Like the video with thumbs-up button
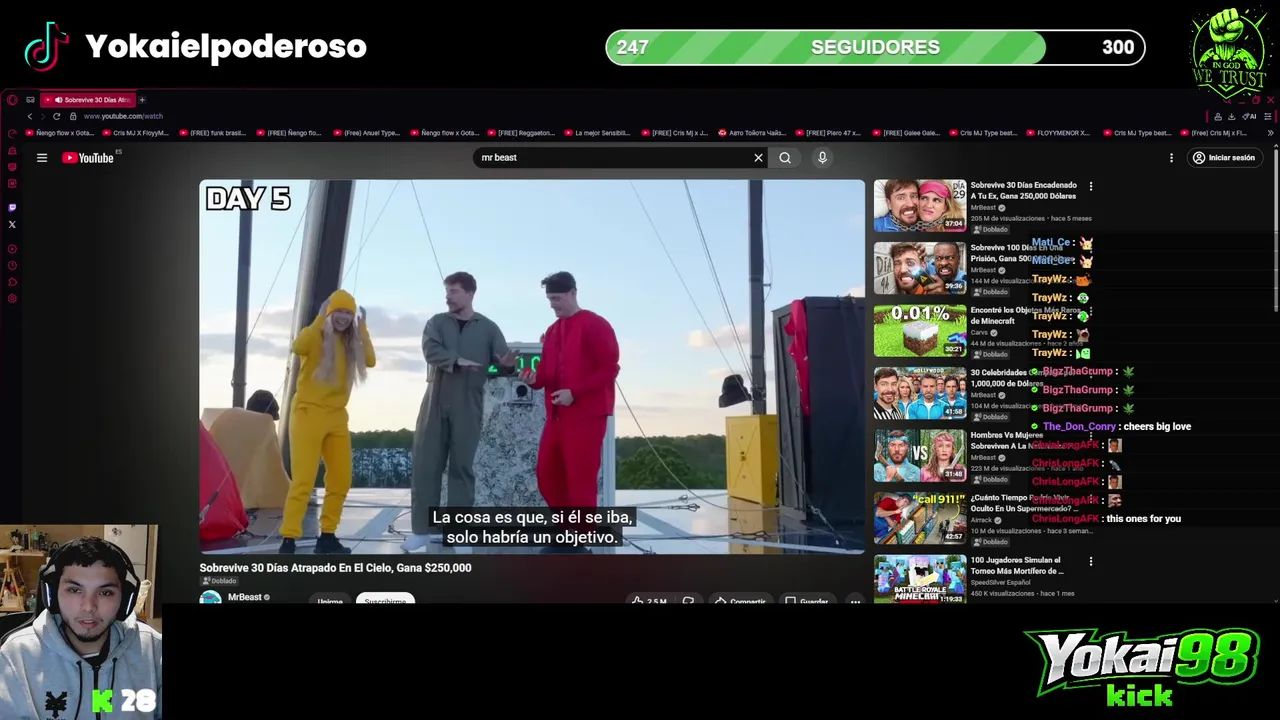 650,600
